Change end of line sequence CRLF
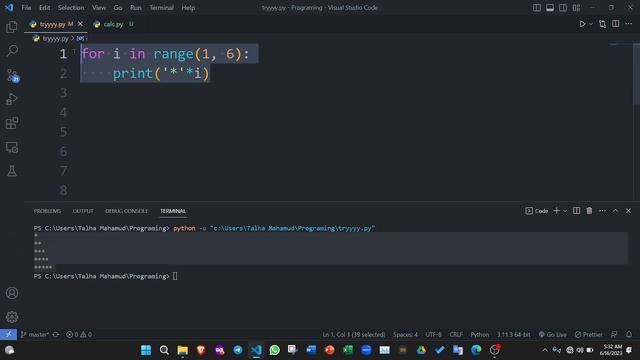The height and width of the screenshot is (360, 640). pos(456,334)
